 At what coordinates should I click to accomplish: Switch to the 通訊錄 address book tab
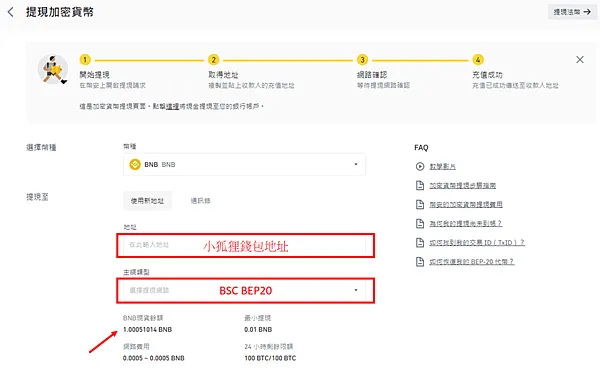click(201, 201)
